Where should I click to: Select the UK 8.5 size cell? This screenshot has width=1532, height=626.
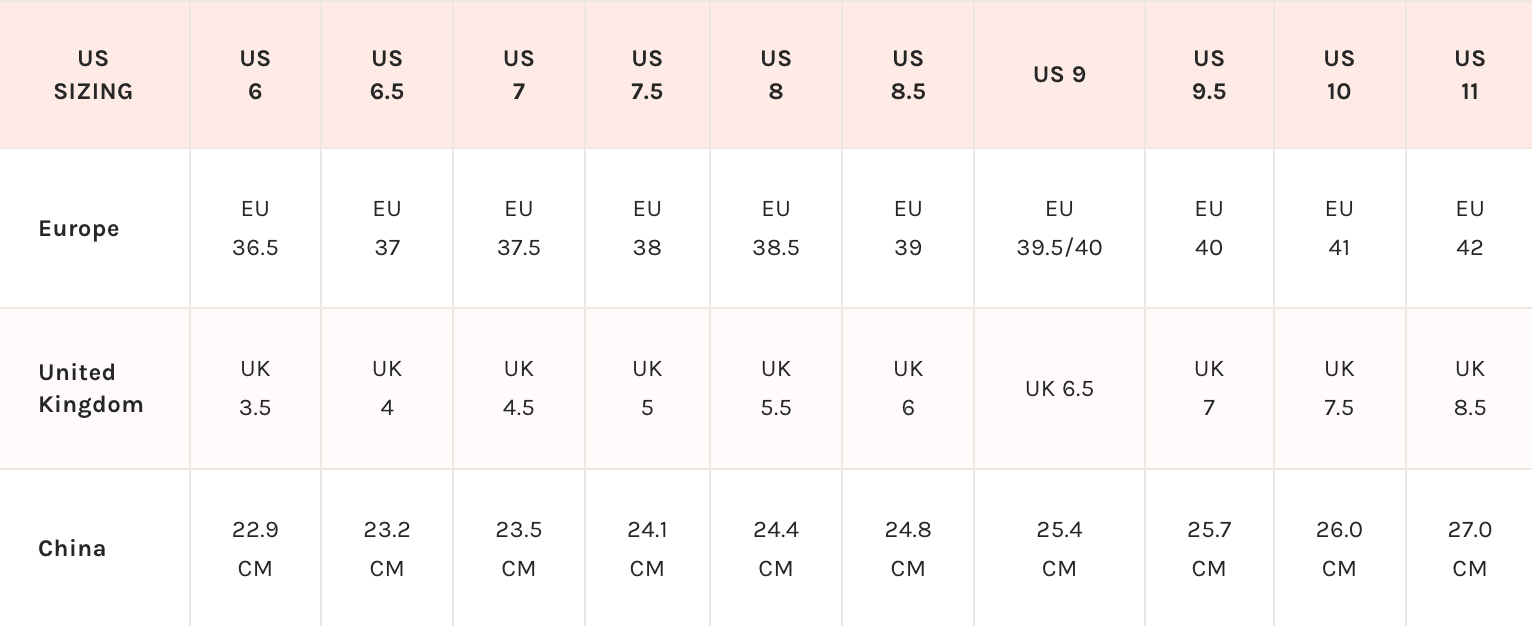(1469, 388)
